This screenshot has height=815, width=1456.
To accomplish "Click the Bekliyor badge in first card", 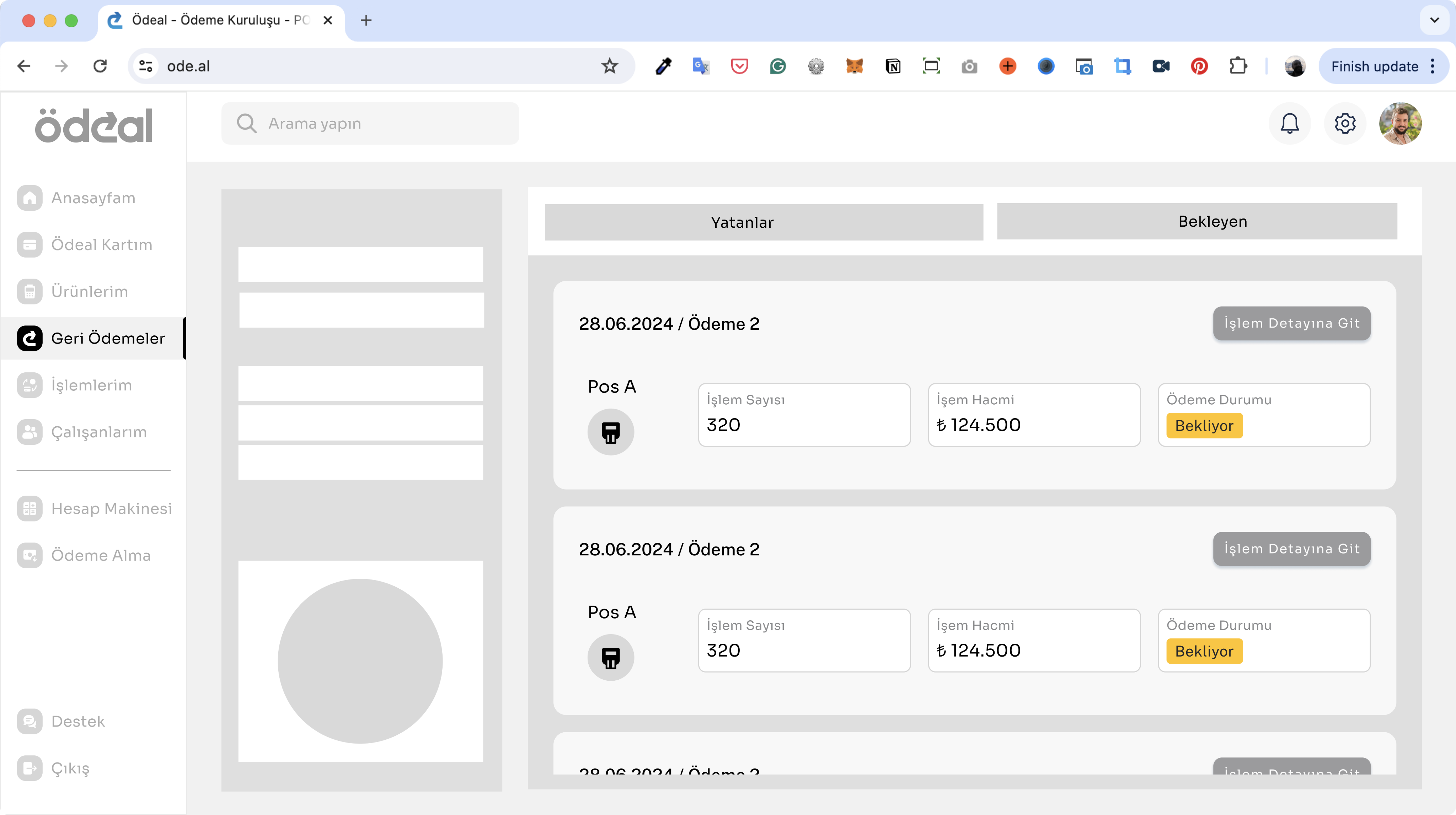I will (x=1204, y=426).
